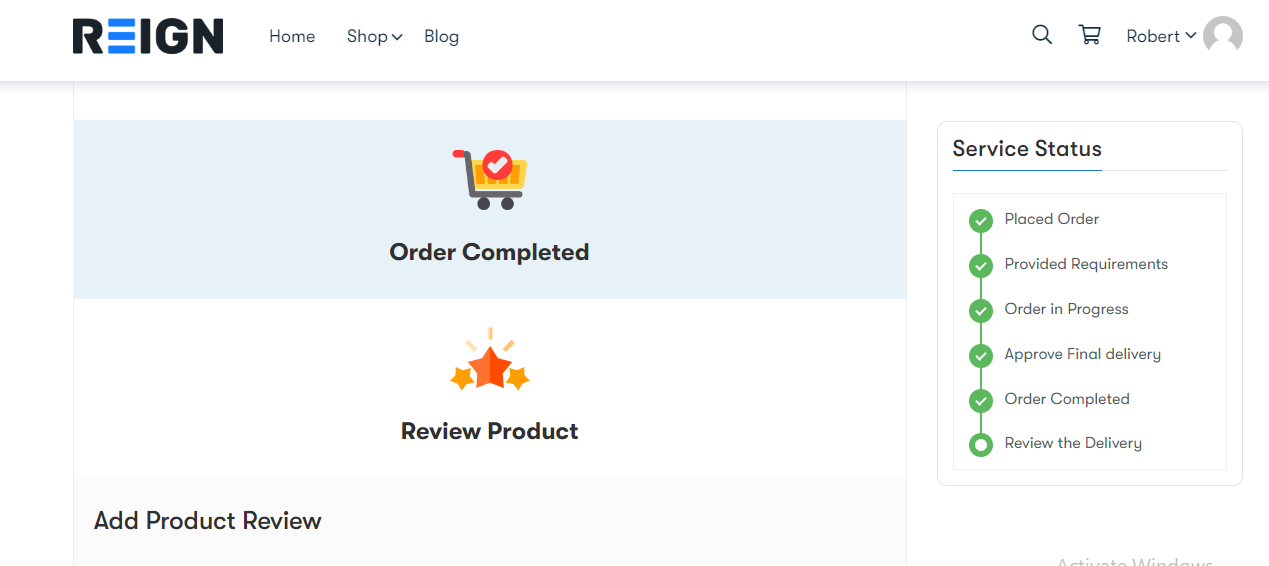Expand the Shop dropdown menu
Screen dimensions: 1269x566
click(x=374, y=36)
